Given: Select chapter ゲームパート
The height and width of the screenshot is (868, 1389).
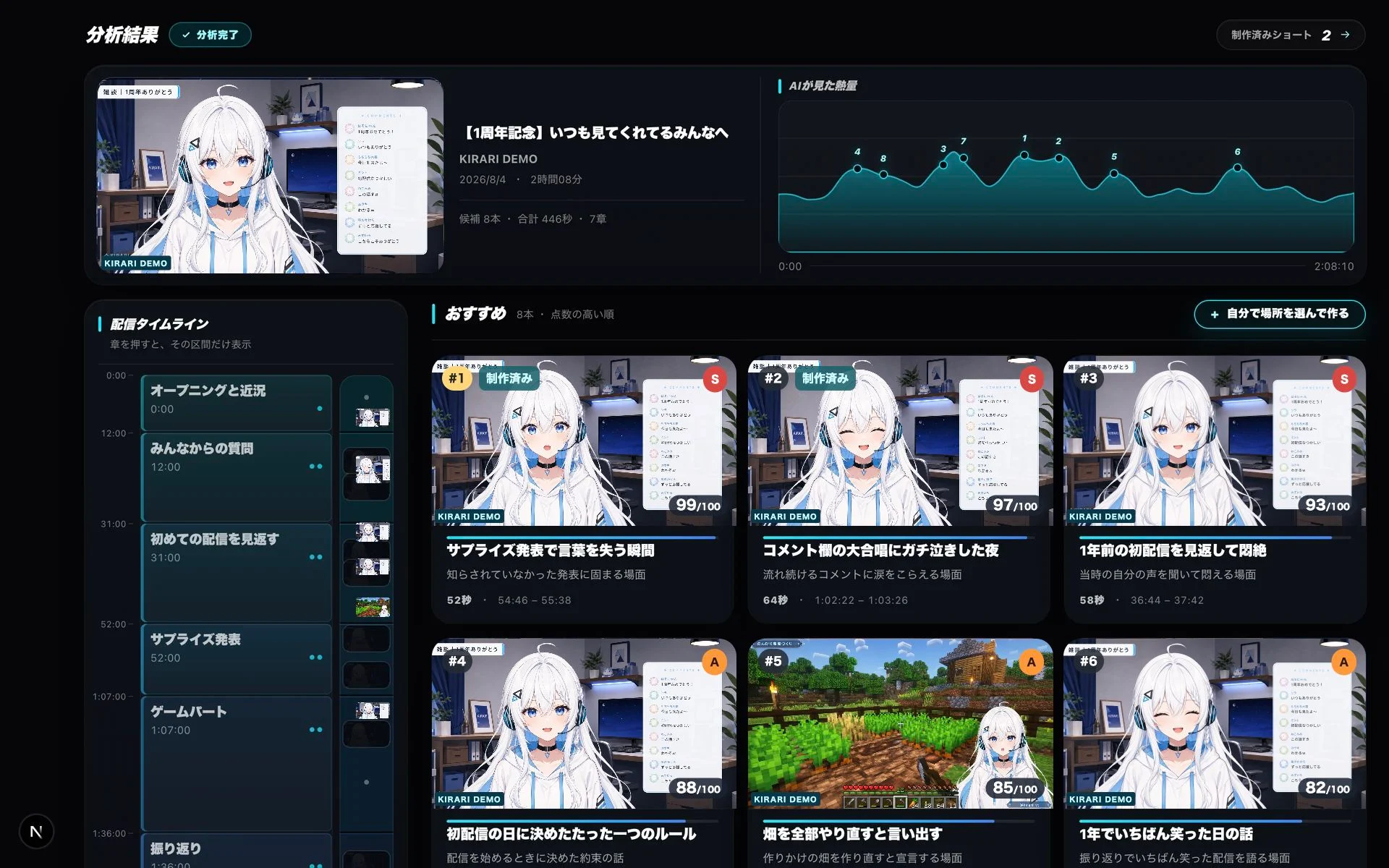Looking at the screenshot, I should click(x=237, y=764).
